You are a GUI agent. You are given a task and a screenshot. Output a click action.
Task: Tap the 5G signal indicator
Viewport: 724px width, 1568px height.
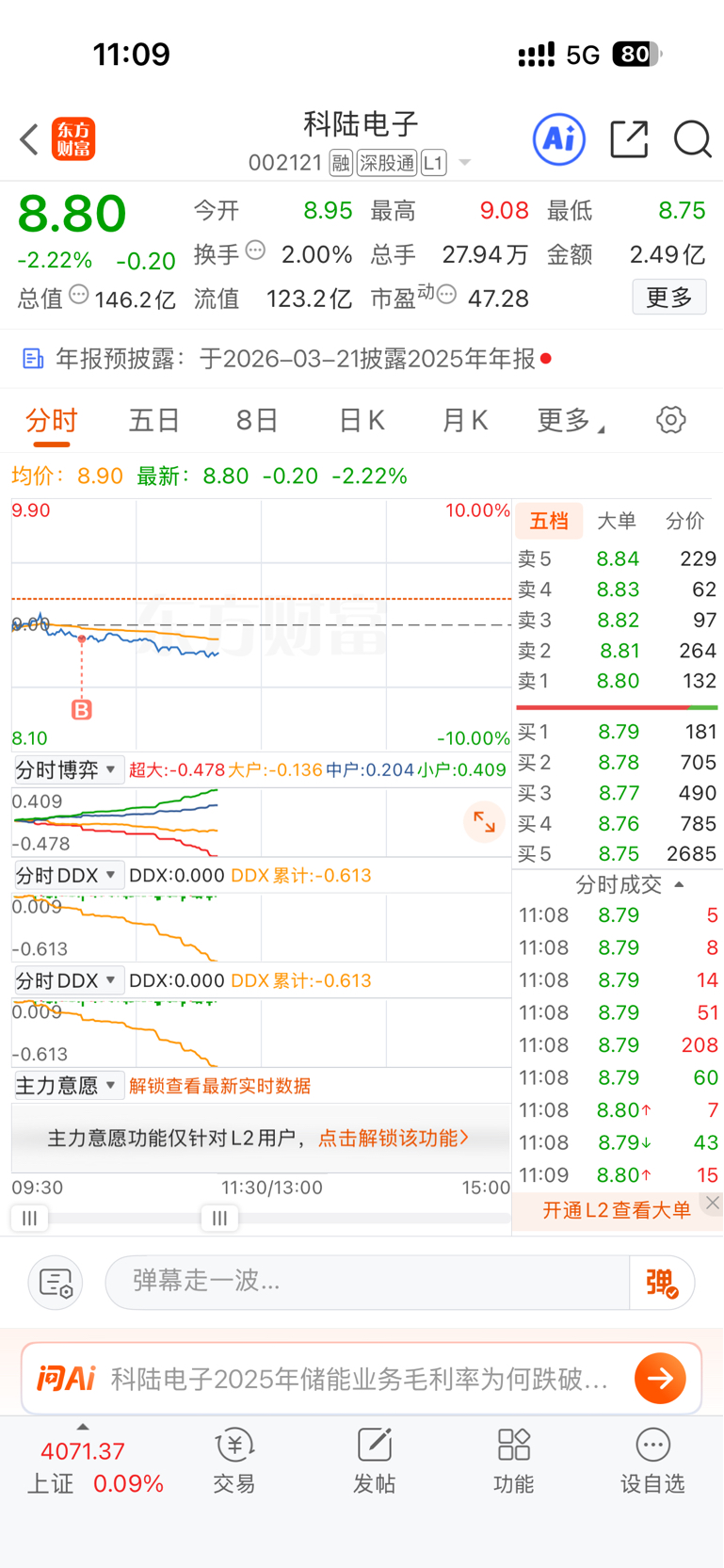[x=583, y=55]
